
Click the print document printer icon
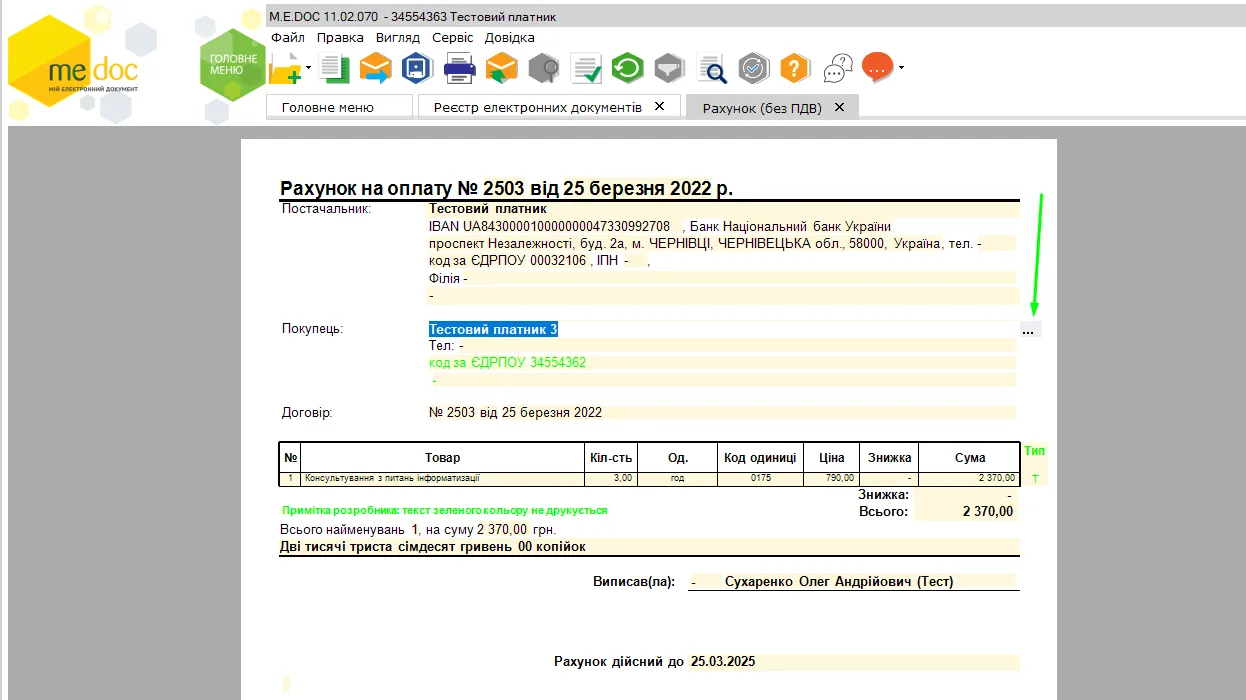coord(459,69)
